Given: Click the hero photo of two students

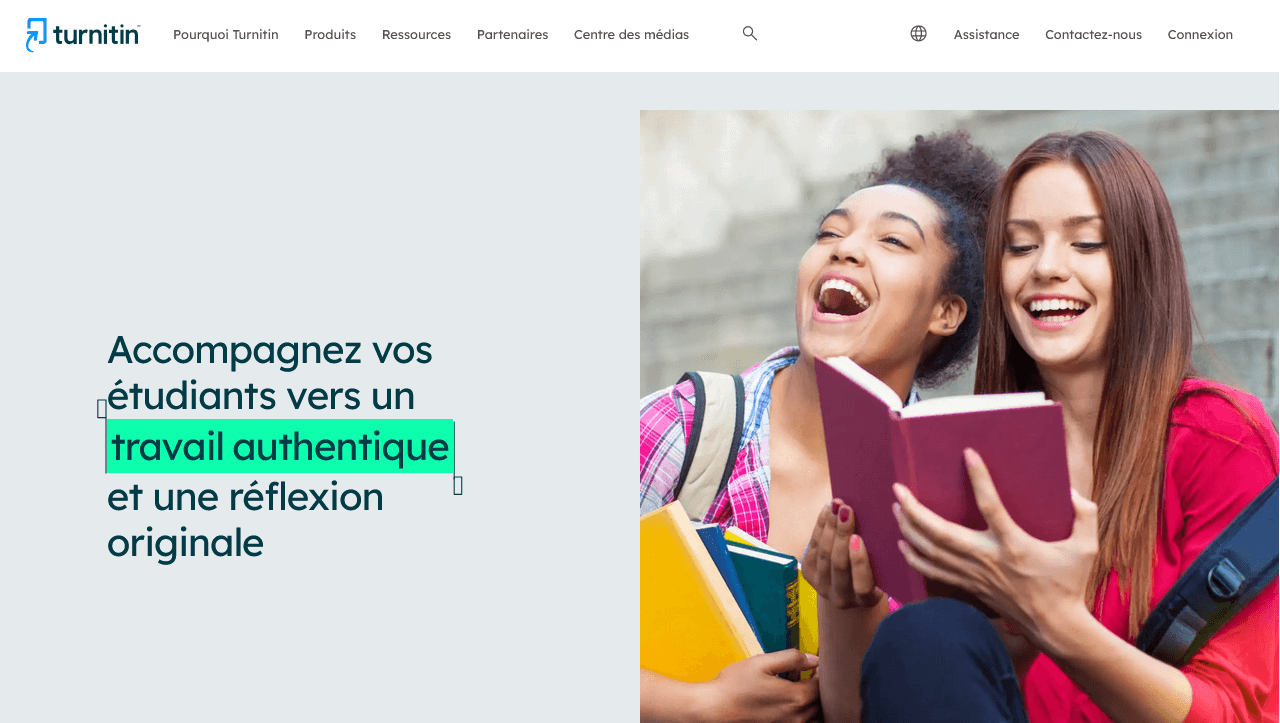Looking at the screenshot, I should tap(959, 416).
